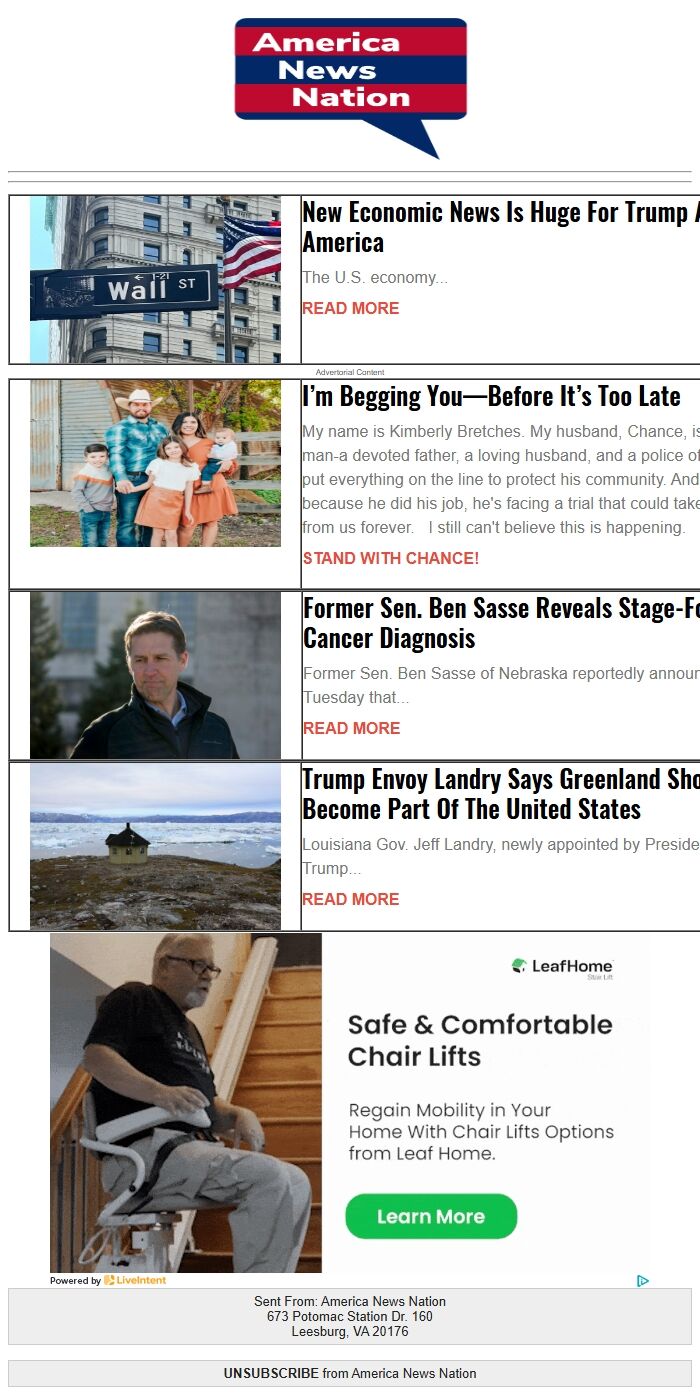Click the green Learn More button
Screen dimensions: 700x1396
click(x=431, y=1216)
